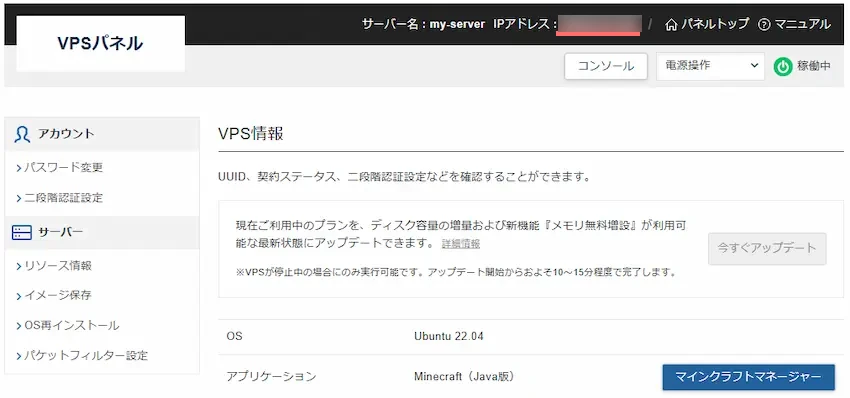Click the IPアドレス label
This screenshot has width=850, height=398.
pyautogui.click(x=525, y=24)
